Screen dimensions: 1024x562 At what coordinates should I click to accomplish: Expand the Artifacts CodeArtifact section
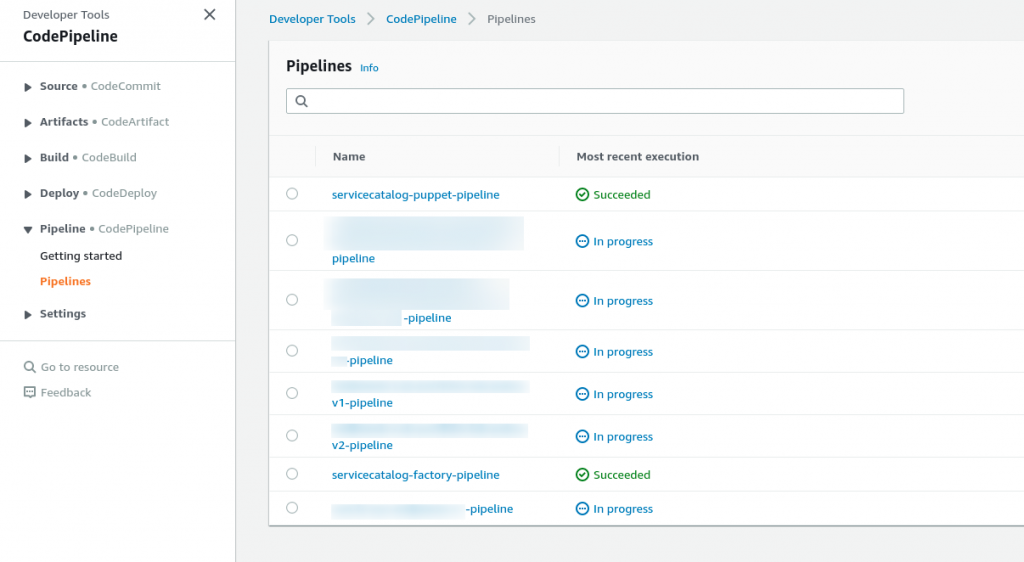(x=27, y=122)
